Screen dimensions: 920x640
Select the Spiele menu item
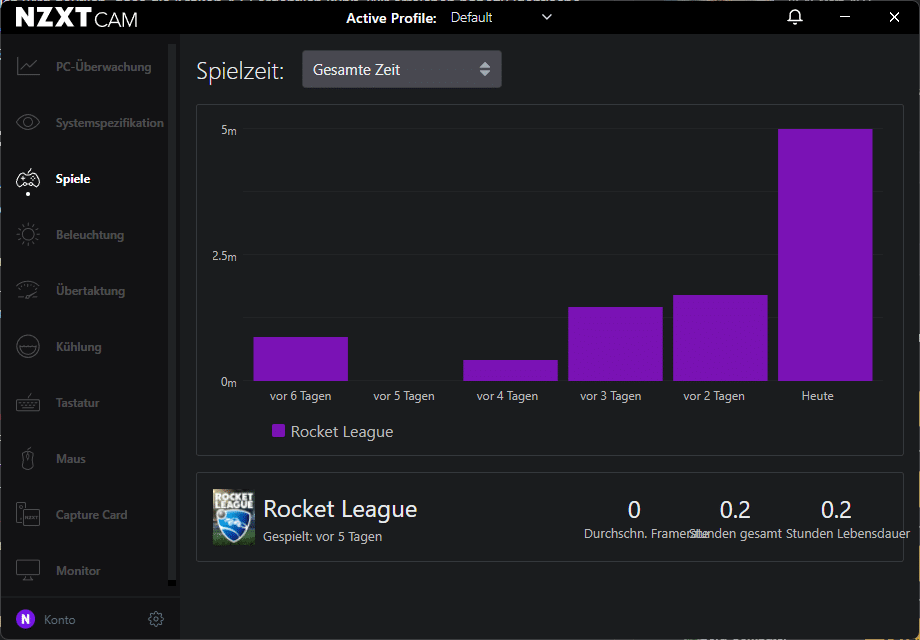tap(73, 179)
